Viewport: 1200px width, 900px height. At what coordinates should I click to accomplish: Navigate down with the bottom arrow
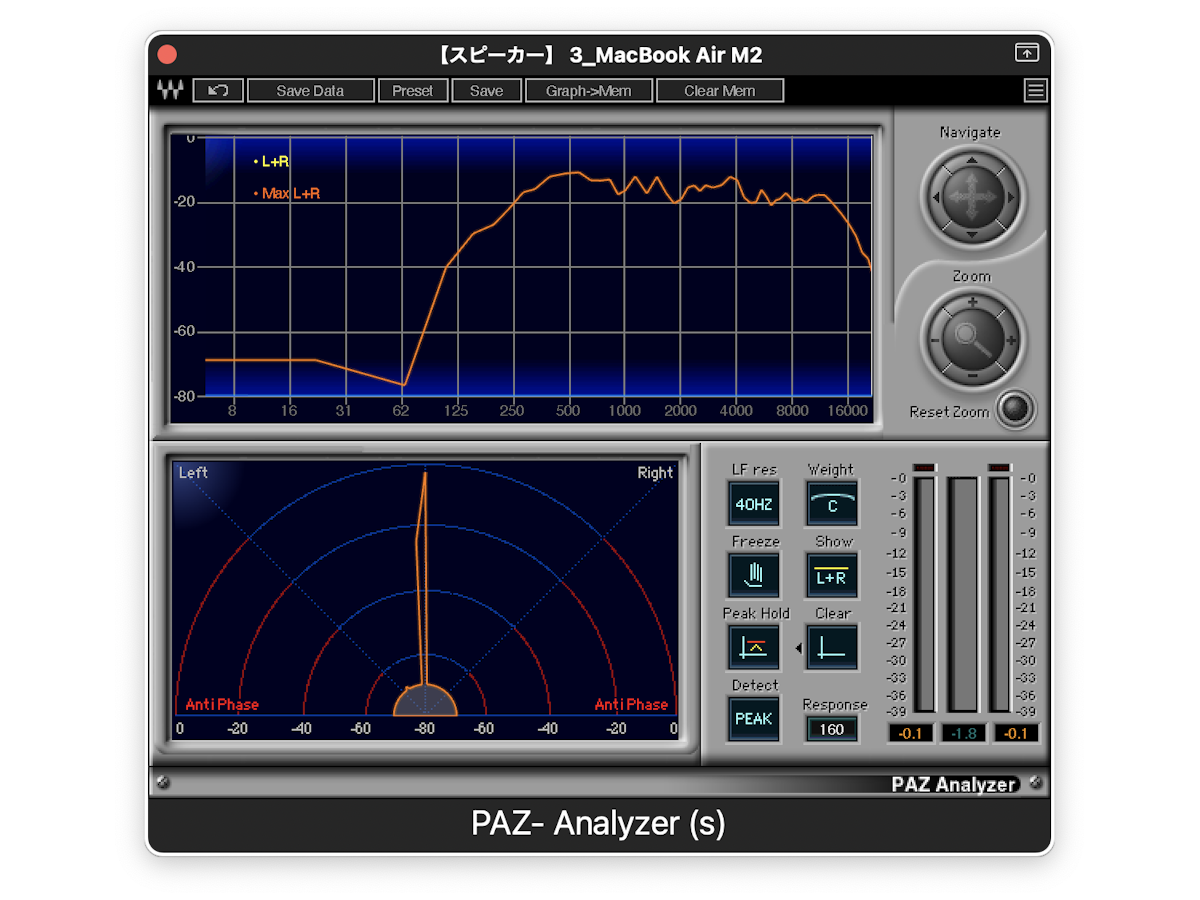tap(971, 234)
